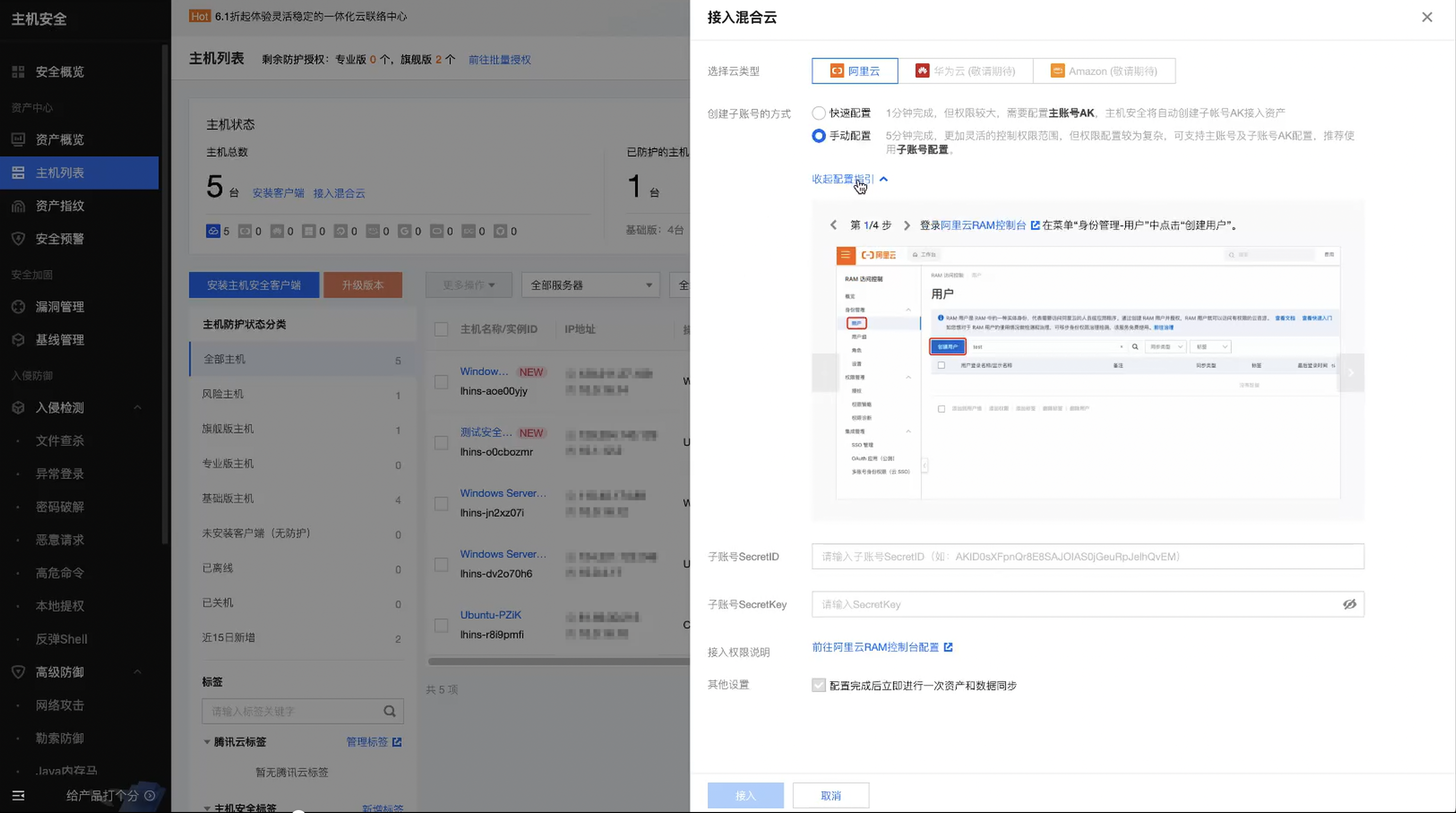
Task: Select 风险主机 in status category list
Action: coord(223,394)
